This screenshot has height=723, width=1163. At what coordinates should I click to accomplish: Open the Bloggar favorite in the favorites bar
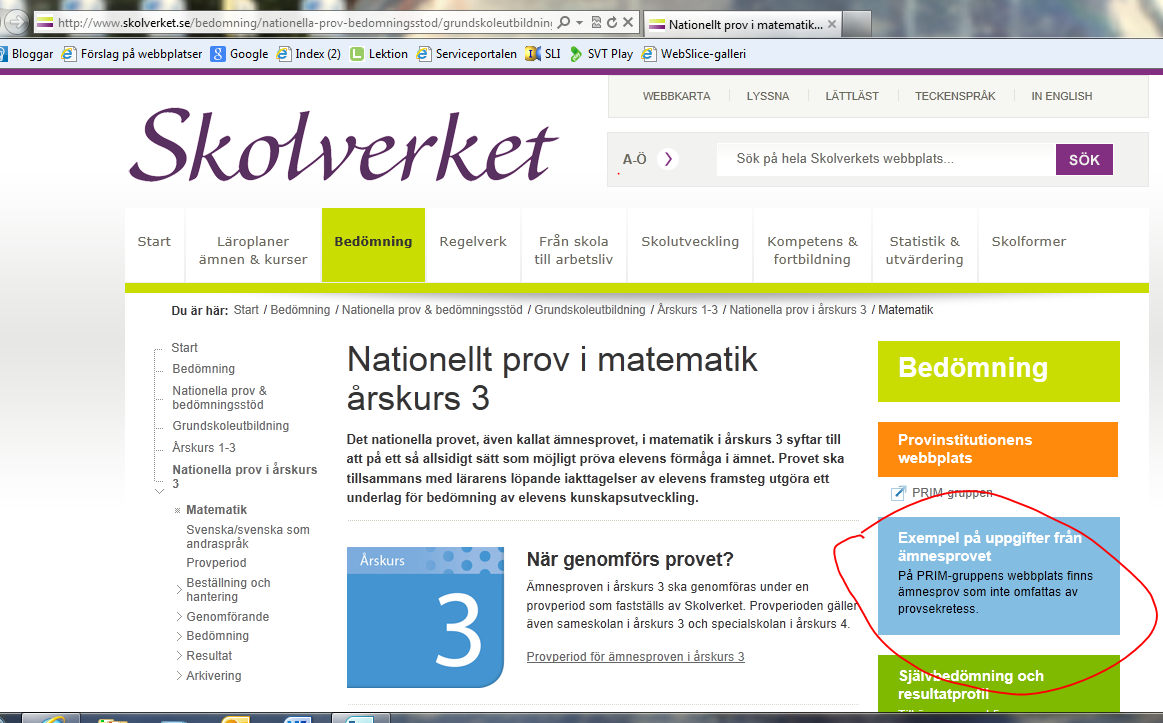click(27, 53)
